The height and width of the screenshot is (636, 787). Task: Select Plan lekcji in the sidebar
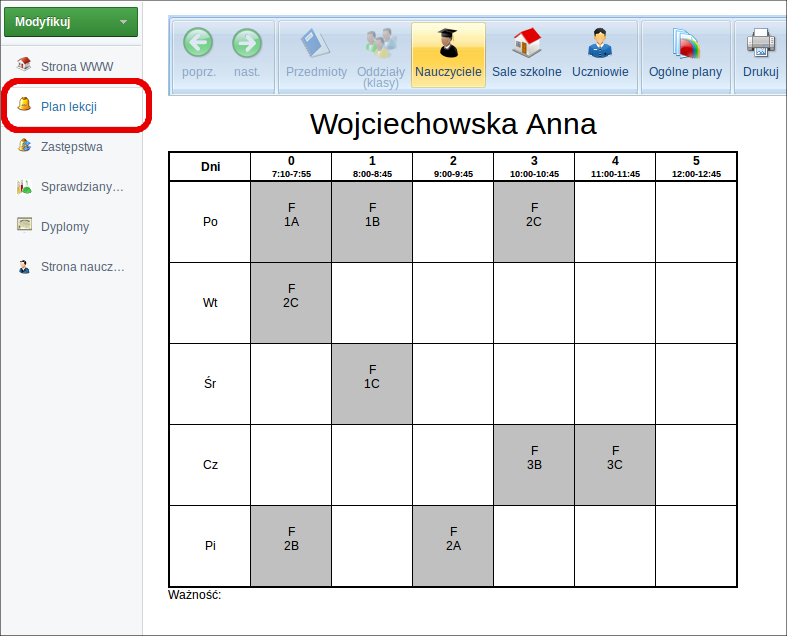tap(69, 106)
